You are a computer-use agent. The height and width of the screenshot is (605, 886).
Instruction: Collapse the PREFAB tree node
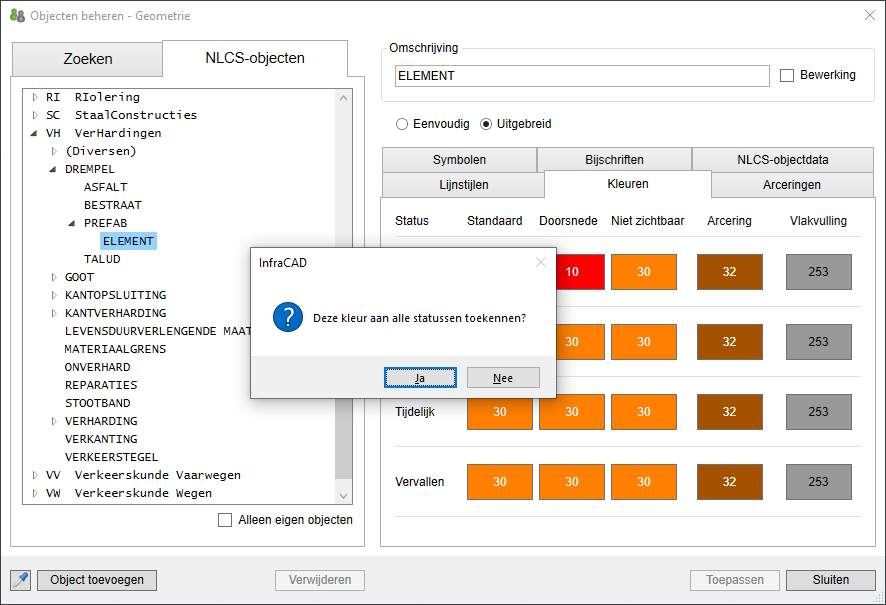pos(73,223)
